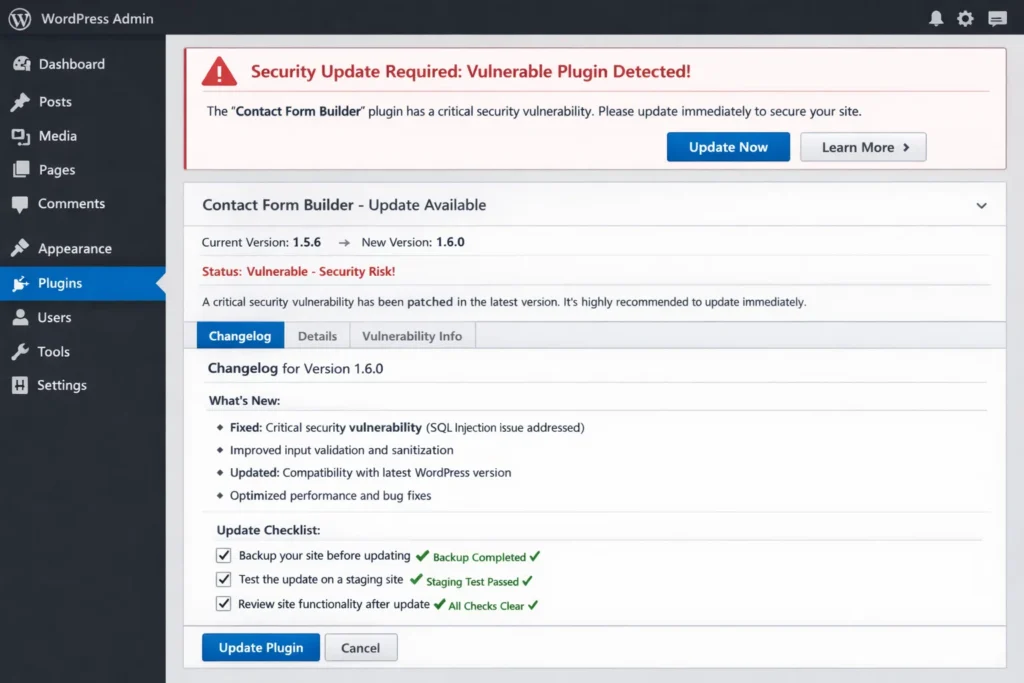Select the Users icon in the sidebar

point(24,317)
